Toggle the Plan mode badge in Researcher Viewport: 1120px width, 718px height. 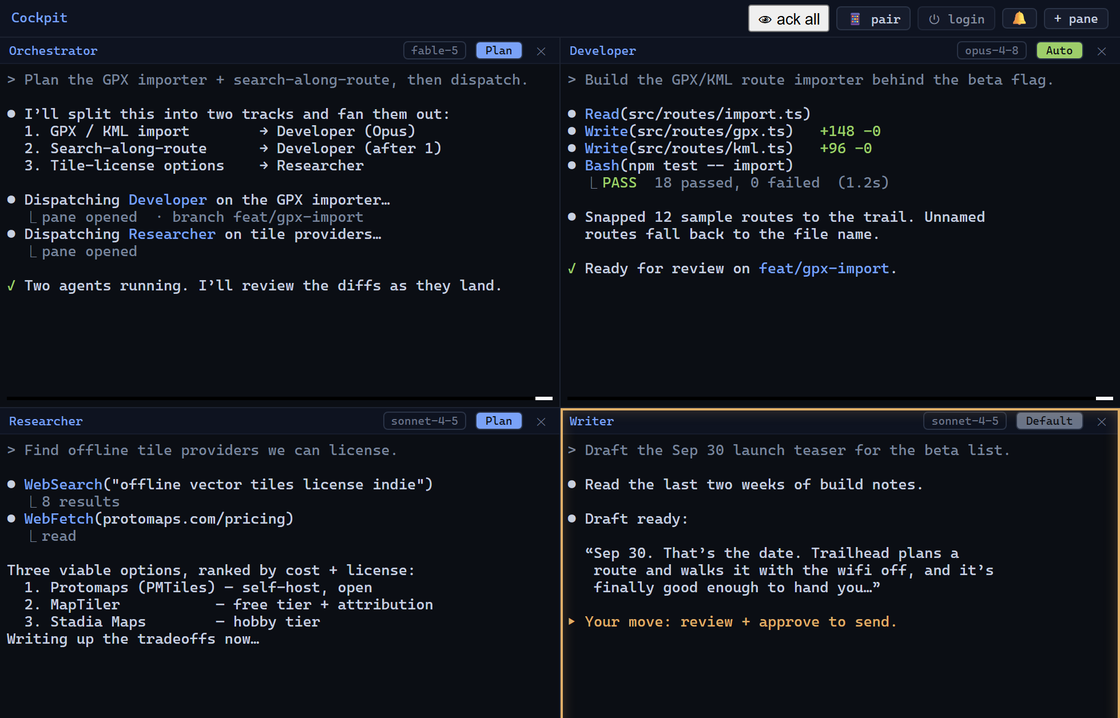tap(499, 421)
